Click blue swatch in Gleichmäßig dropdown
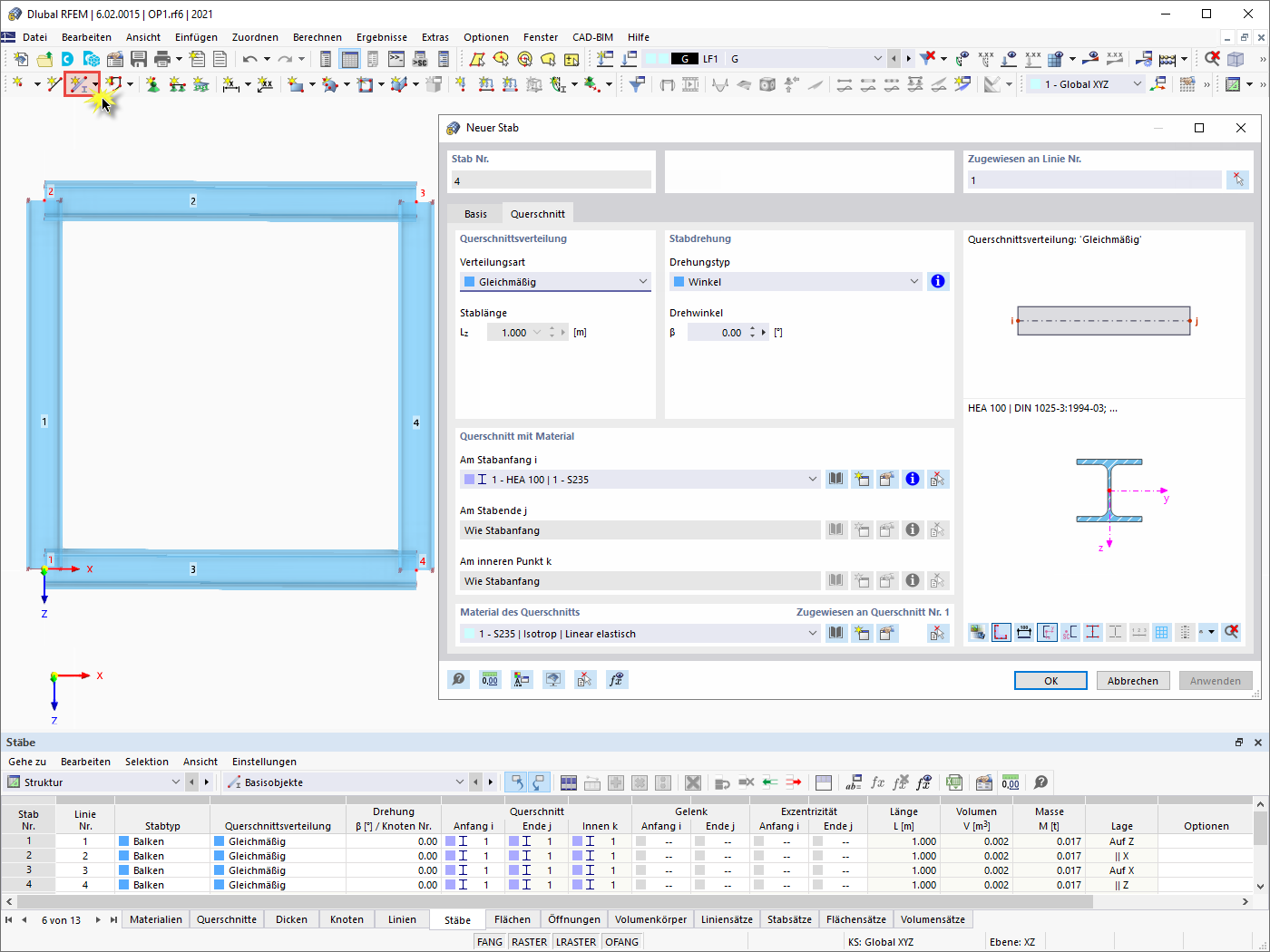Screen dimensions: 1270x952 click(469, 282)
